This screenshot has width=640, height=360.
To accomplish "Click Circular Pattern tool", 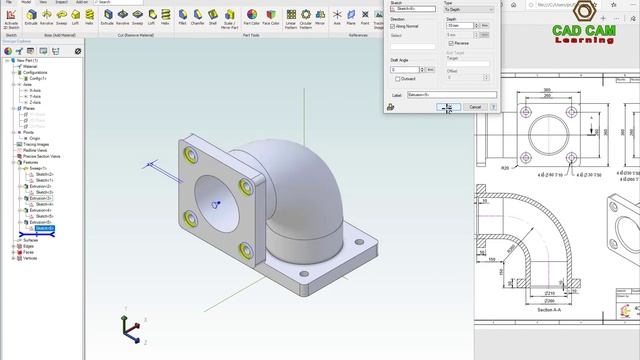I will coord(306,19).
